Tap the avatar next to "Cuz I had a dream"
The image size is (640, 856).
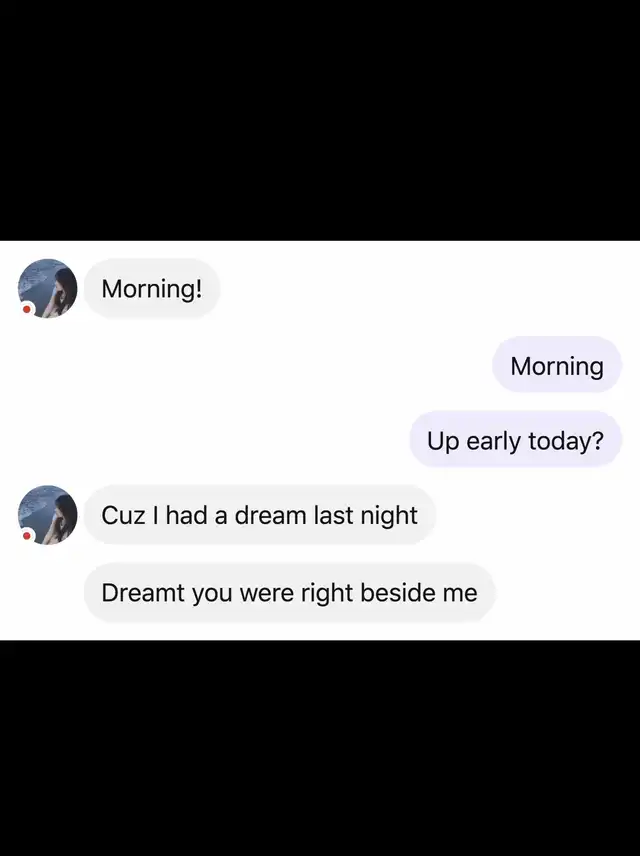48,515
